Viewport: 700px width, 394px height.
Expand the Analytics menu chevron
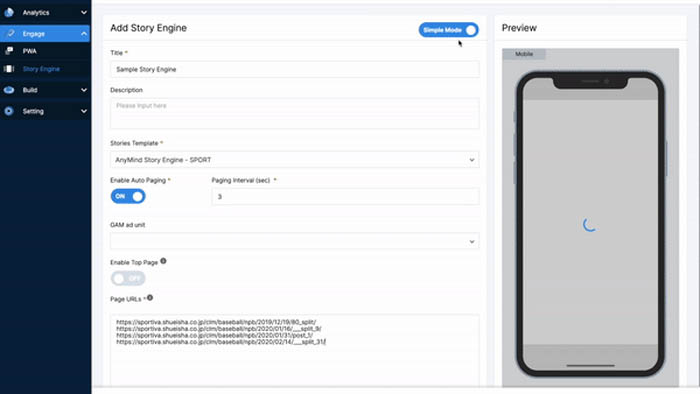[84, 12]
